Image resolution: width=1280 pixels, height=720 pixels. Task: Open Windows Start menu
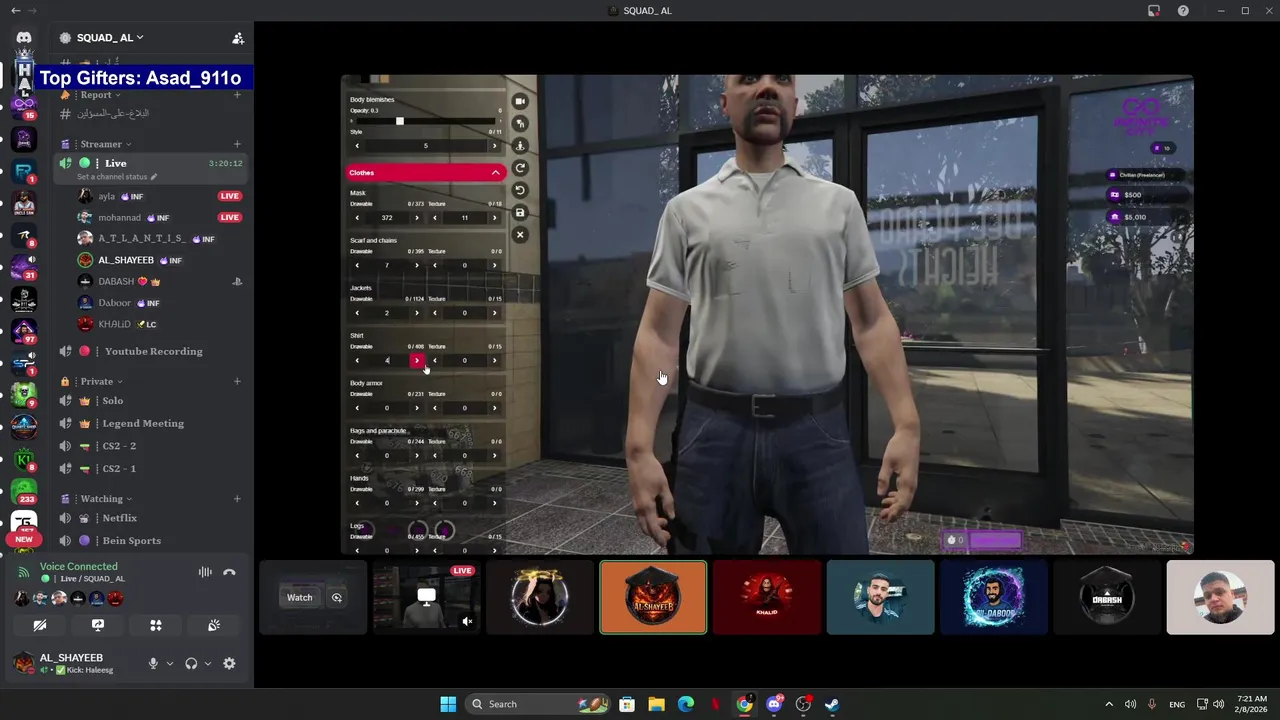click(448, 704)
